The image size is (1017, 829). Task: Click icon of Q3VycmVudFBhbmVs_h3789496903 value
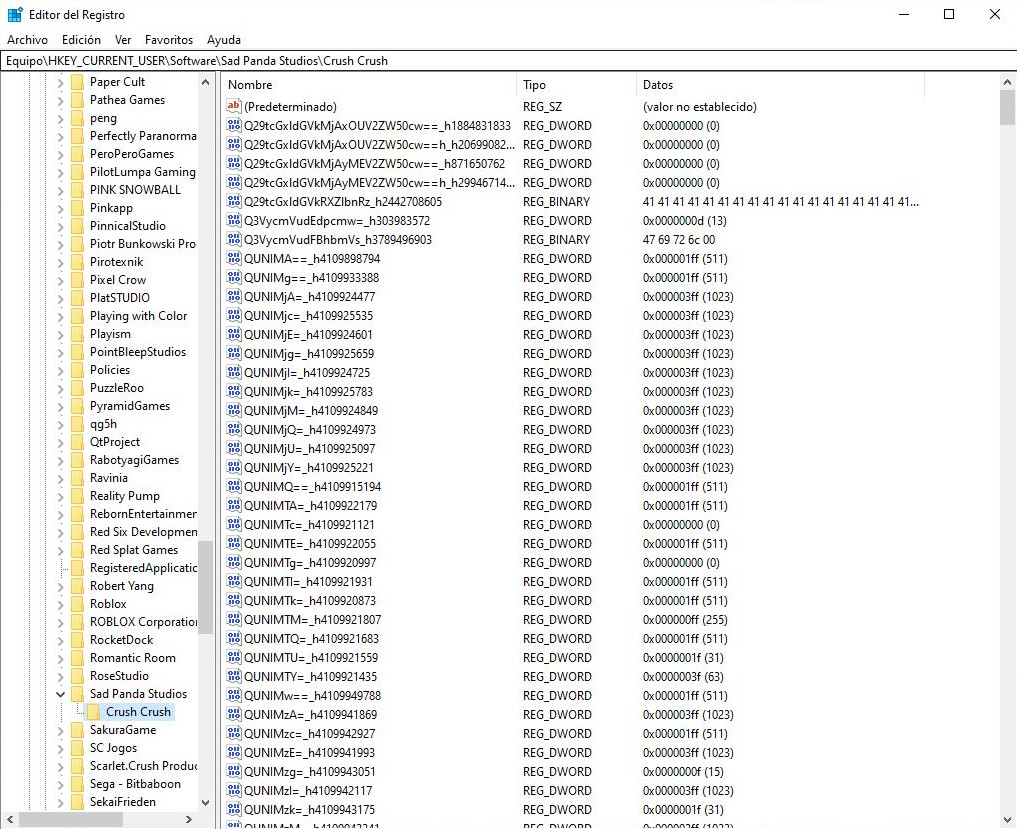click(x=233, y=239)
